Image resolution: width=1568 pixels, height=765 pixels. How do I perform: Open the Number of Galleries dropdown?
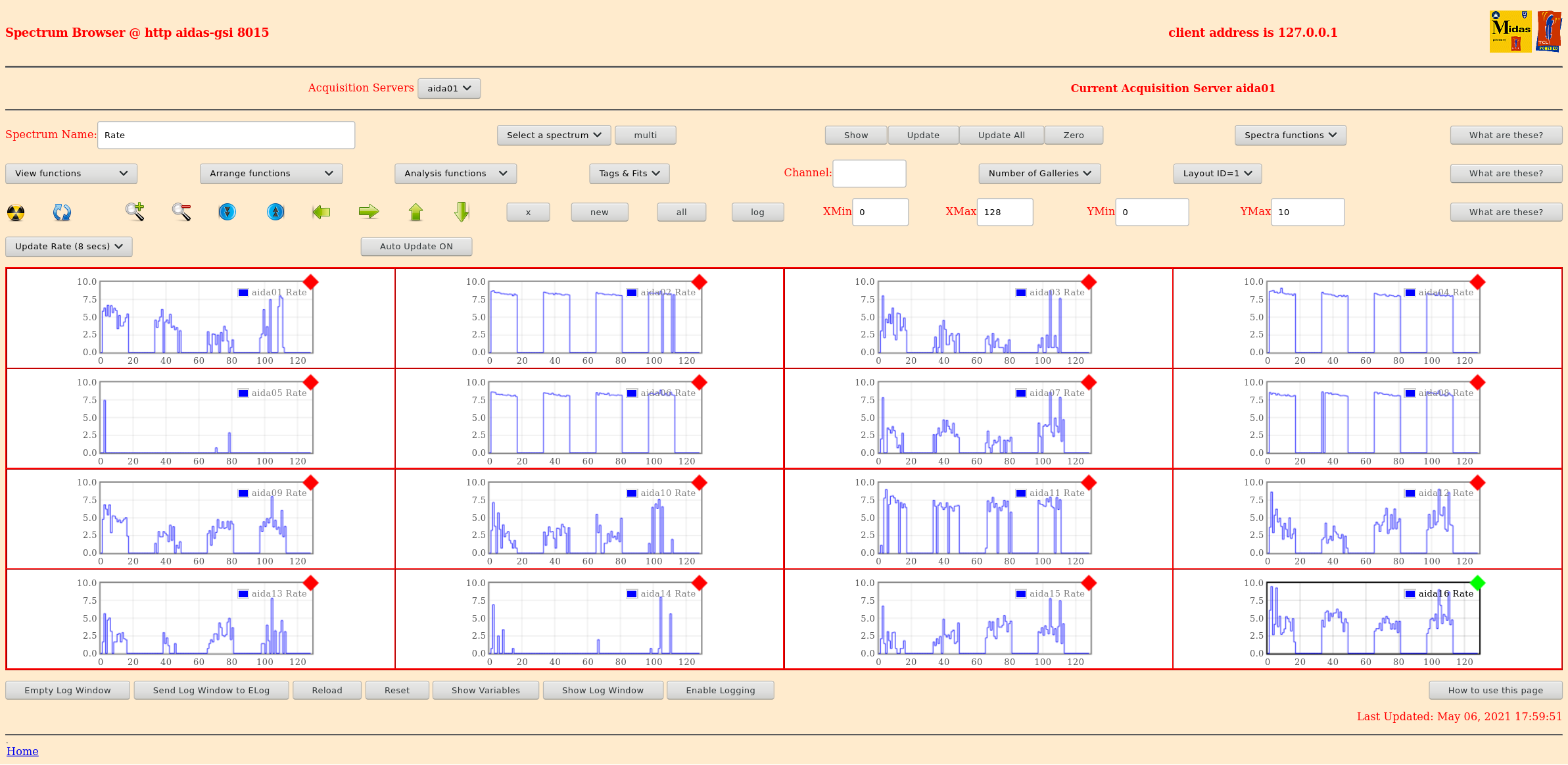pyautogui.click(x=1039, y=174)
